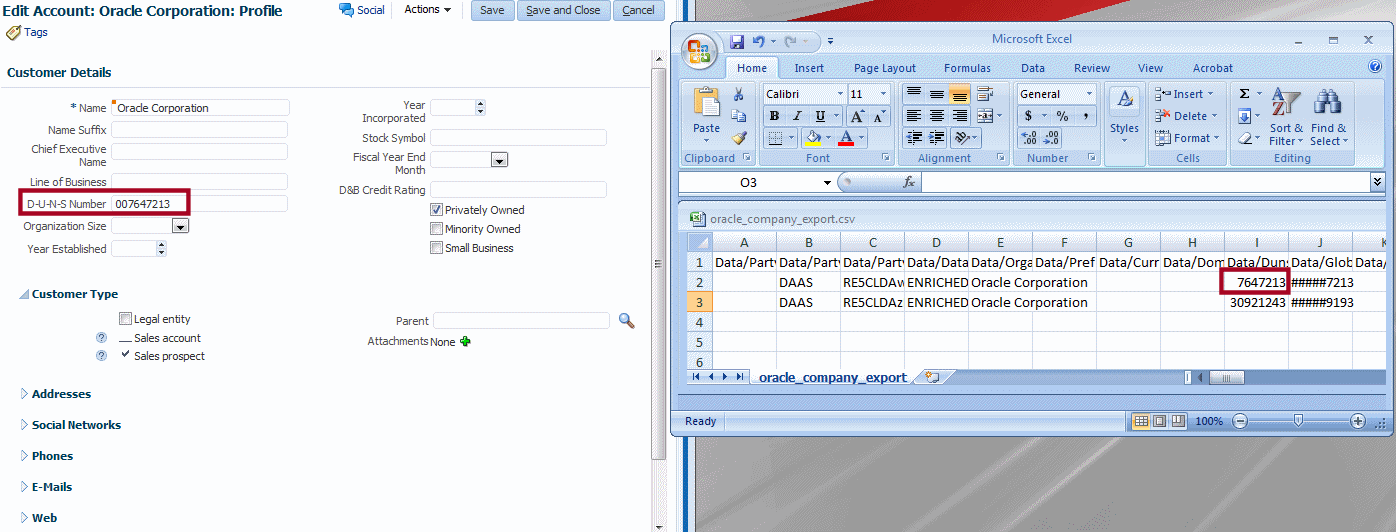Click the Wrap Text icon

985,94
